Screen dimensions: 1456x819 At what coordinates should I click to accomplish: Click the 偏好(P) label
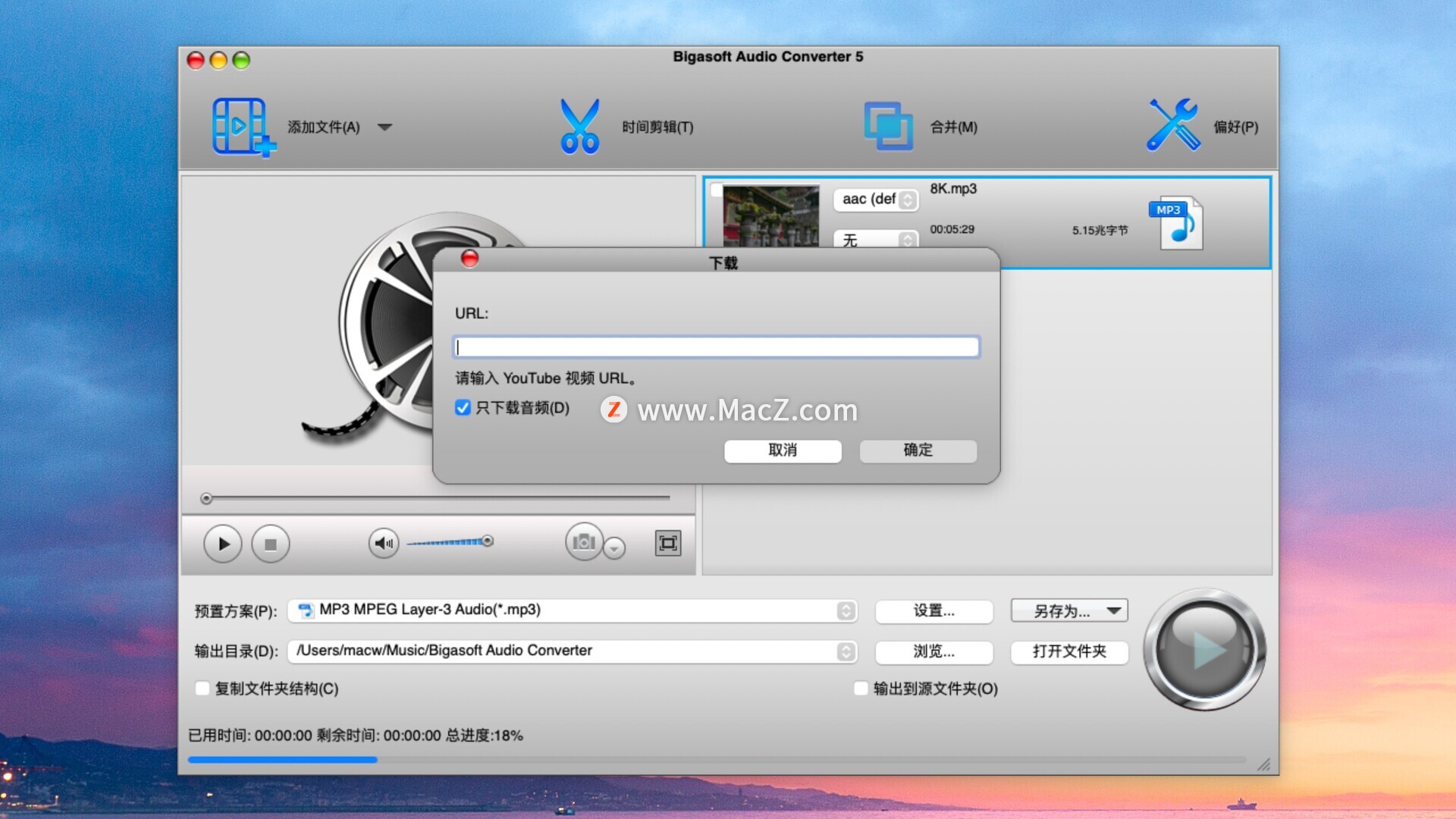1236,127
